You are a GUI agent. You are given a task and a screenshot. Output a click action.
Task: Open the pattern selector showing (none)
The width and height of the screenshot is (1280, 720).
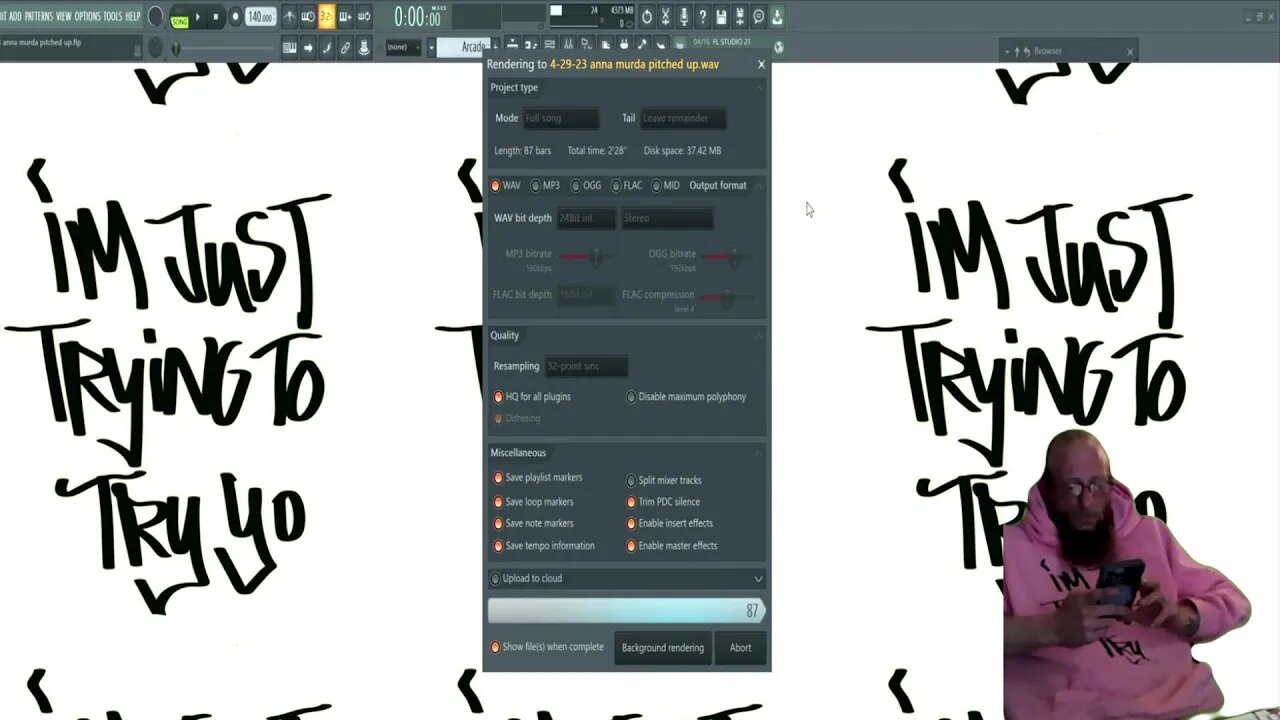tap(404, 47)
